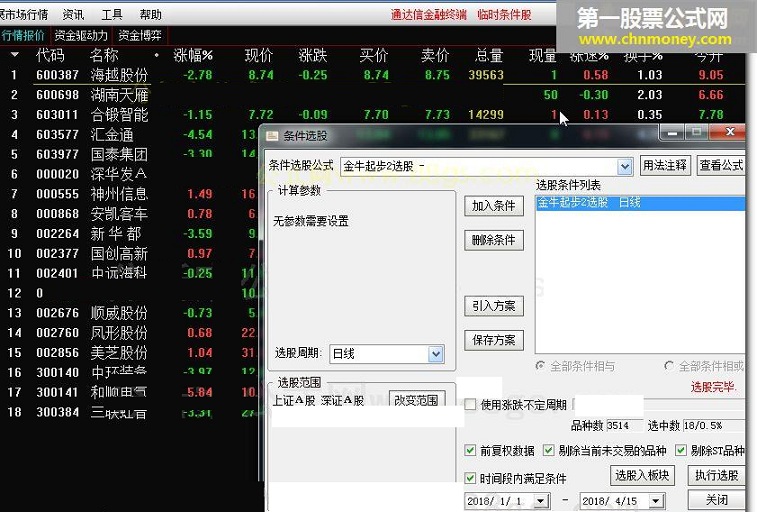Image resolution: width=757 pixels, height=512 pixels.
Task: Select 全部条件相或 radio button
Action: [x=669, y=366]
